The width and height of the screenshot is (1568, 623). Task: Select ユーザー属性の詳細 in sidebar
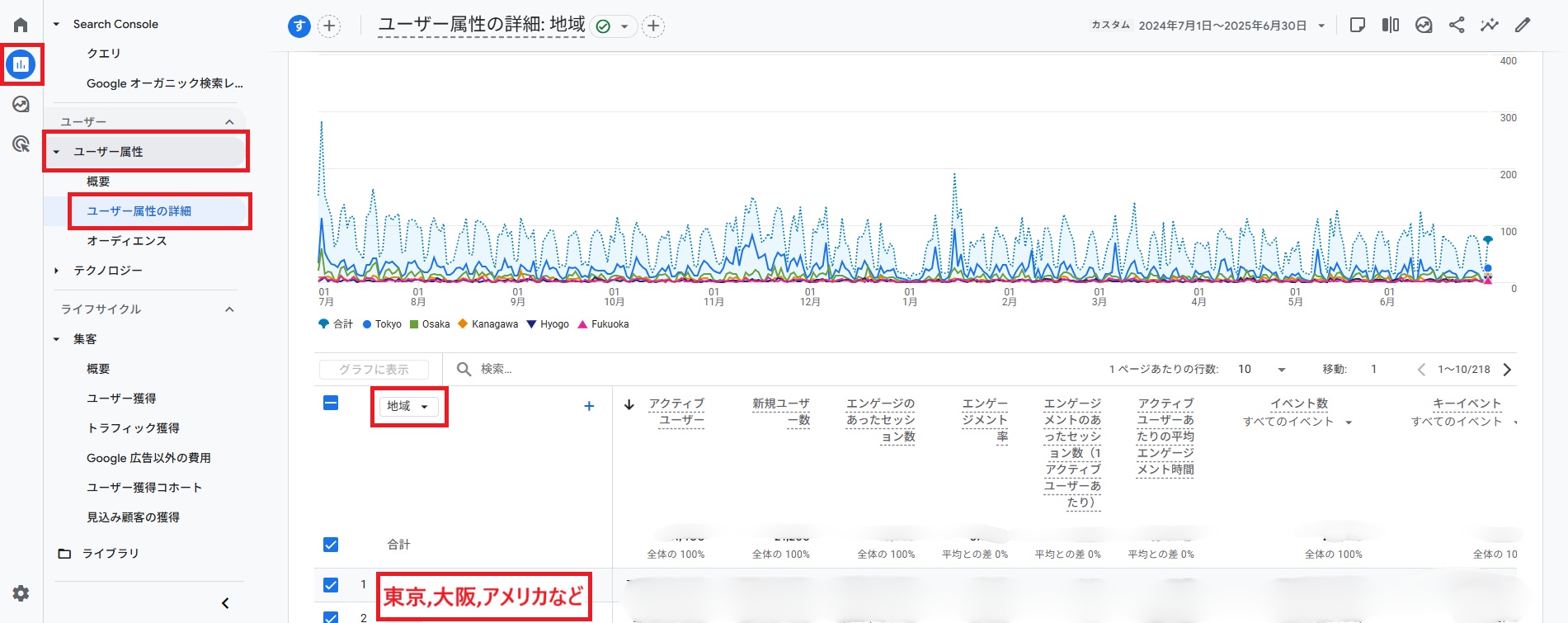click(139, 211)
